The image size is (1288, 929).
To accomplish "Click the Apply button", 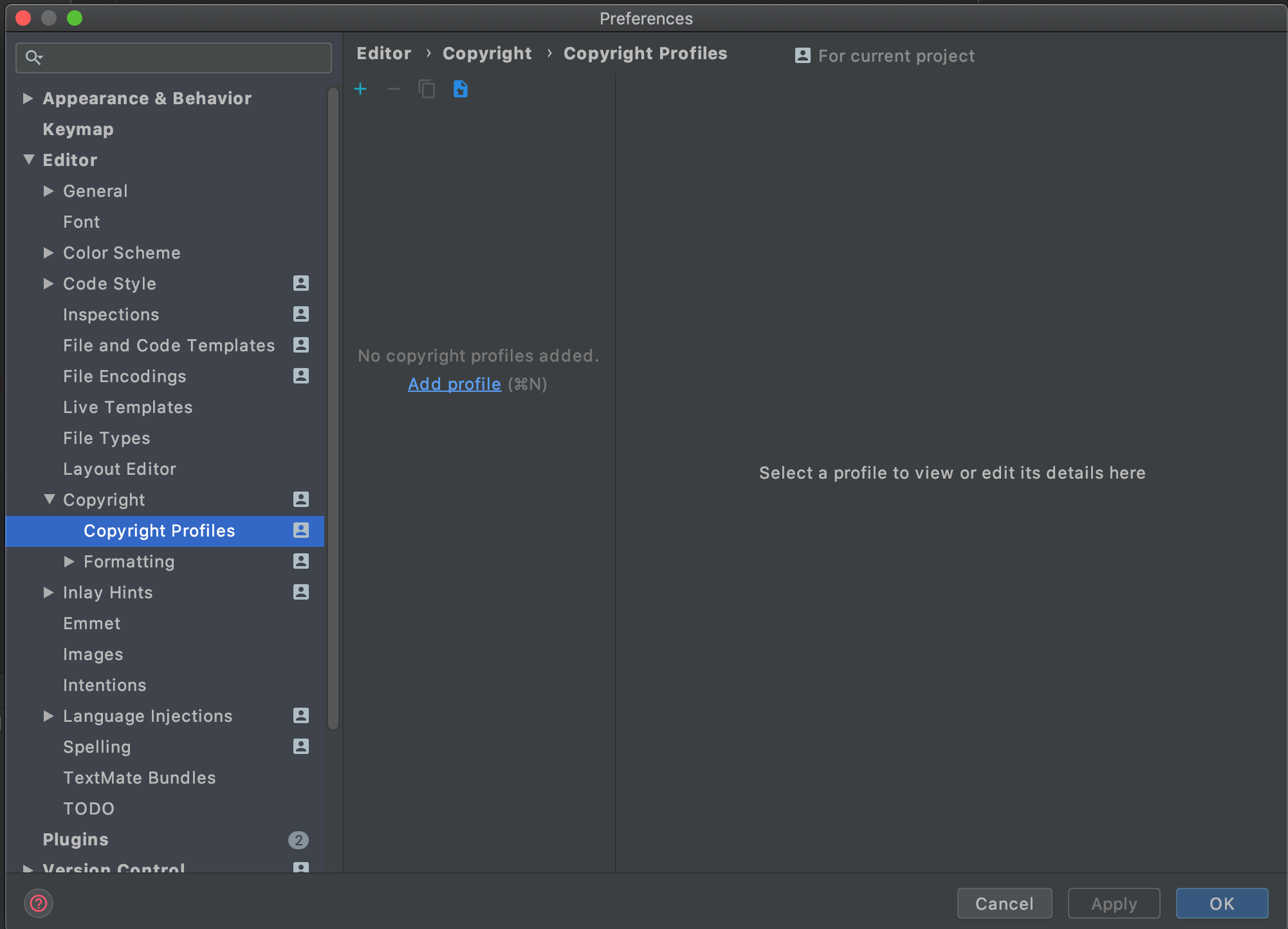I will click(x=1112, y=903).
